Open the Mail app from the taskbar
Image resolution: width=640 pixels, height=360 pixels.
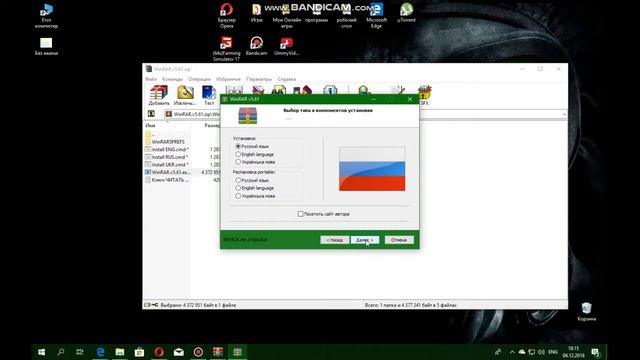(x=178, y=352)
